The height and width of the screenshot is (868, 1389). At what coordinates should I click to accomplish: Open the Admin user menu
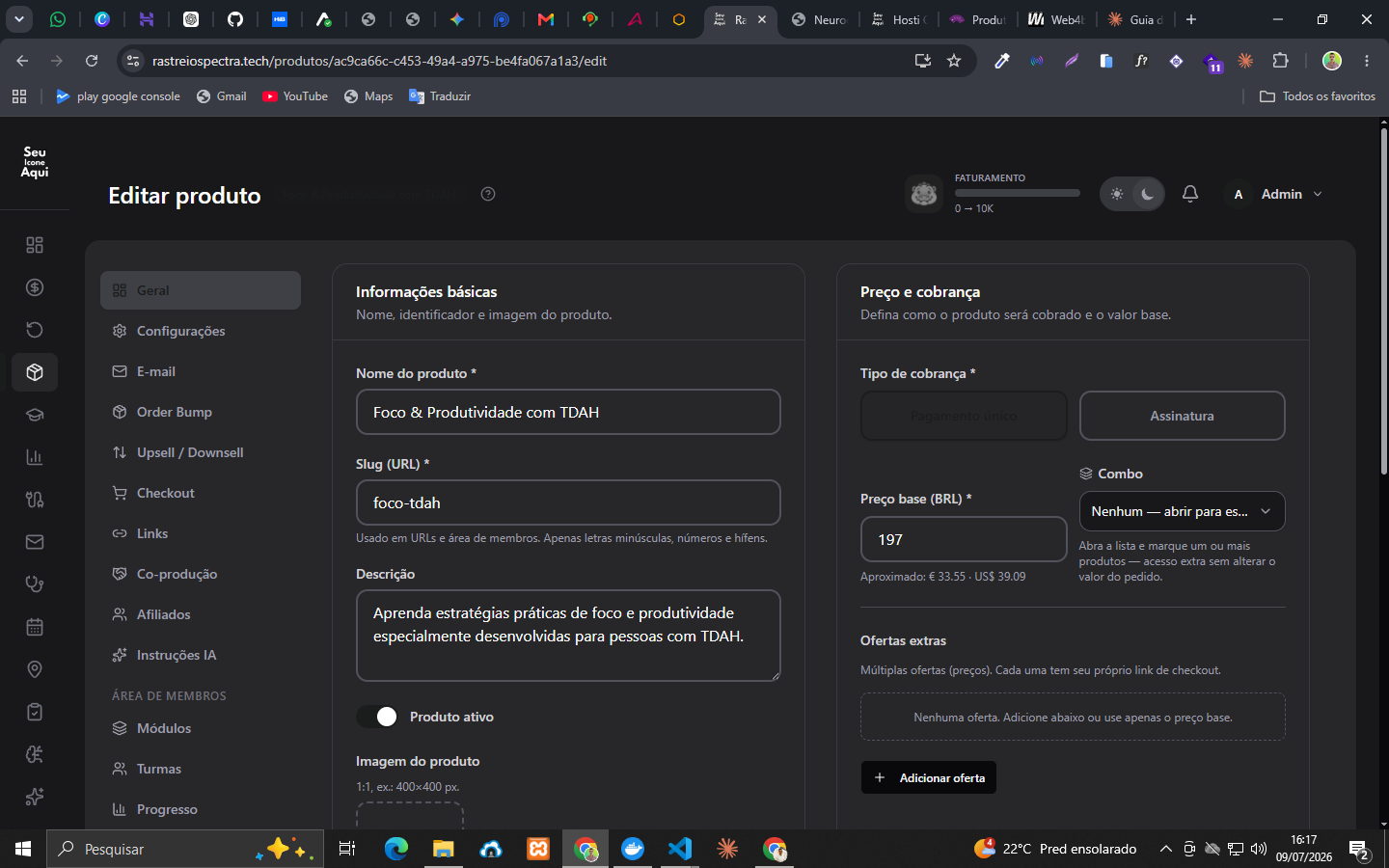[1275, 194]
